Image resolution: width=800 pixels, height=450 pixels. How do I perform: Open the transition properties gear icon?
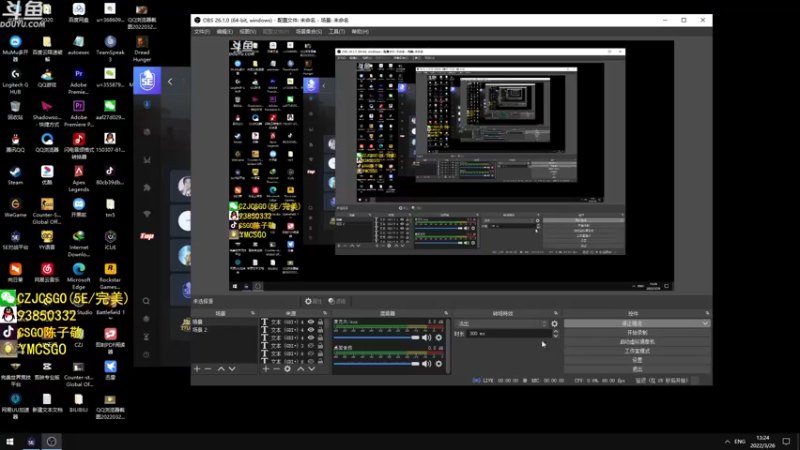coord(555,323)
